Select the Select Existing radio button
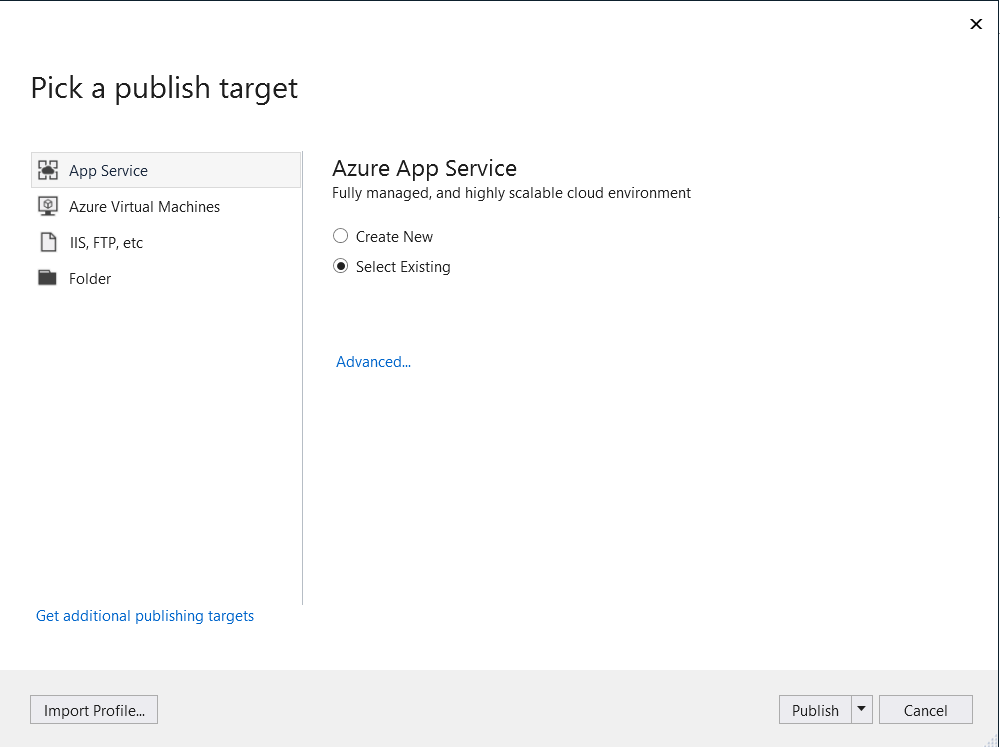This screenshot has width=1000, height=747. (x=340, y=266)
